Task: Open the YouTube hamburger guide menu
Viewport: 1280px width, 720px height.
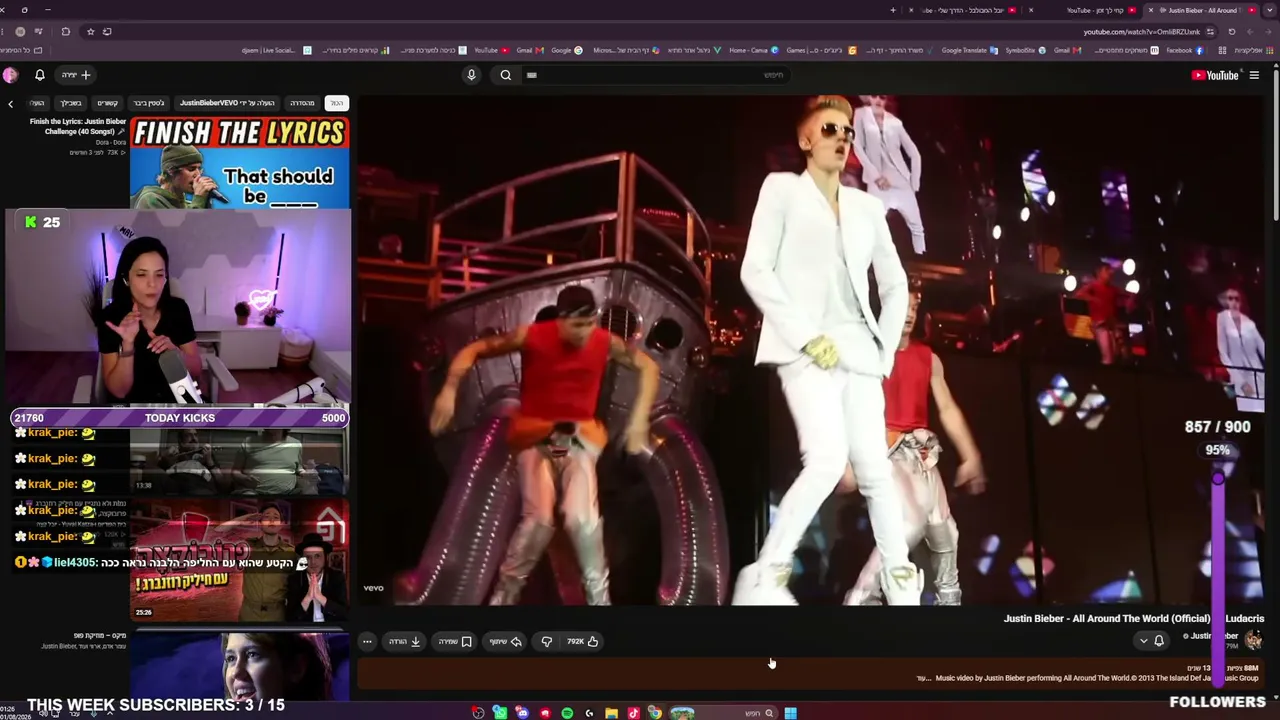Action: [x=1254, y=75]
